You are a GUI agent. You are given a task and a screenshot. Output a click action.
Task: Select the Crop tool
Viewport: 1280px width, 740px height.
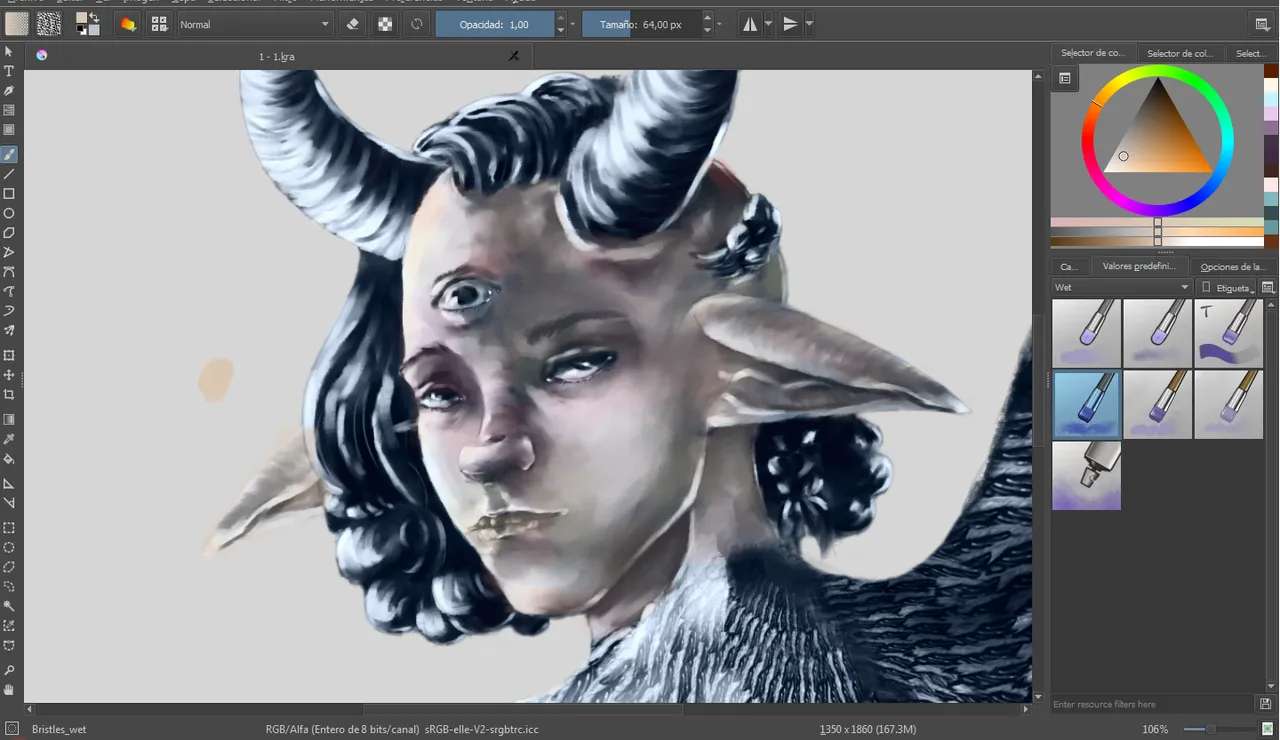click(x=9, y=394)
